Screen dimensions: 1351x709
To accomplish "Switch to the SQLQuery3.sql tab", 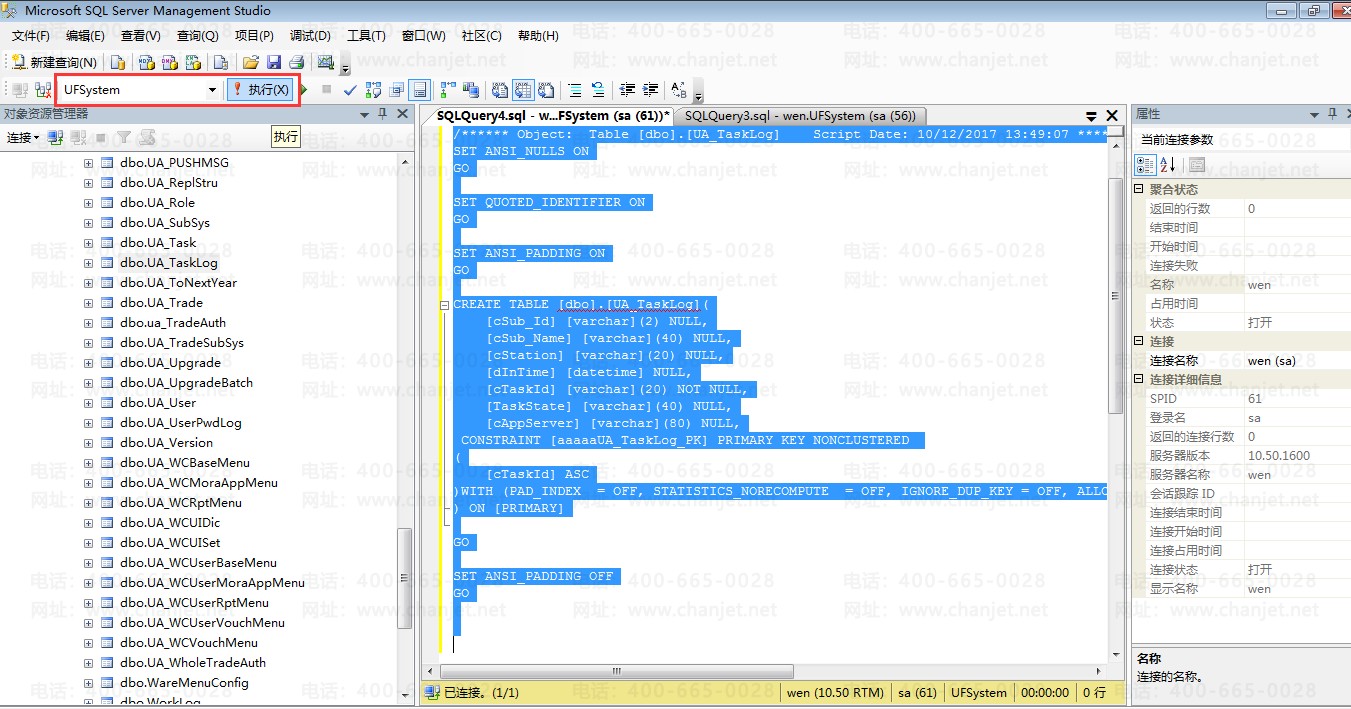I will (799, 116).
